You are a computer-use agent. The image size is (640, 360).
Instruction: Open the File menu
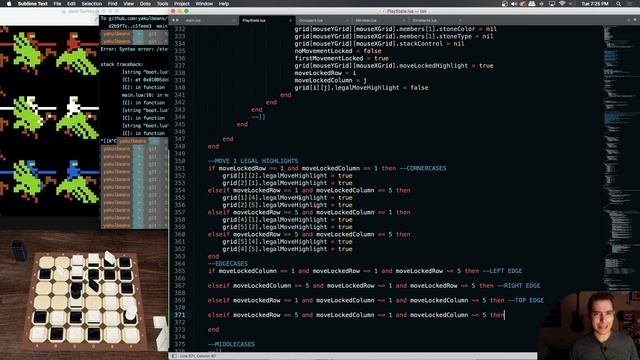[57, 4]
